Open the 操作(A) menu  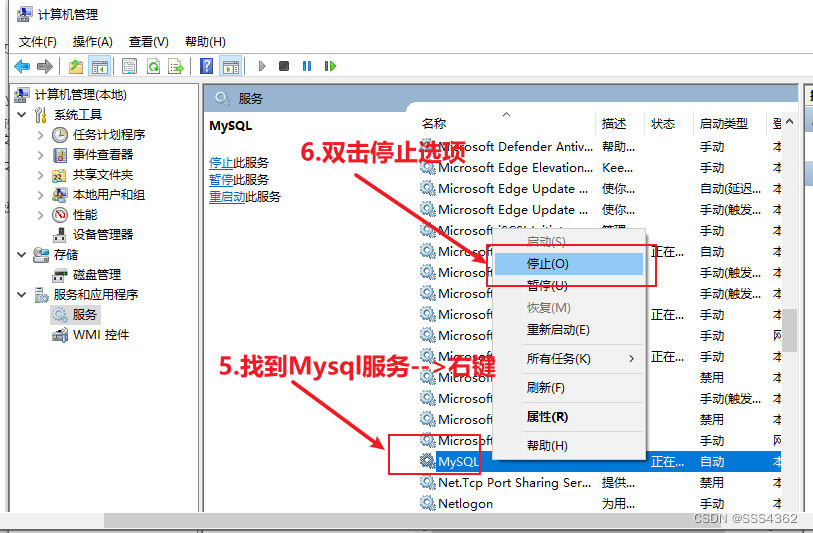click(92, 41)
